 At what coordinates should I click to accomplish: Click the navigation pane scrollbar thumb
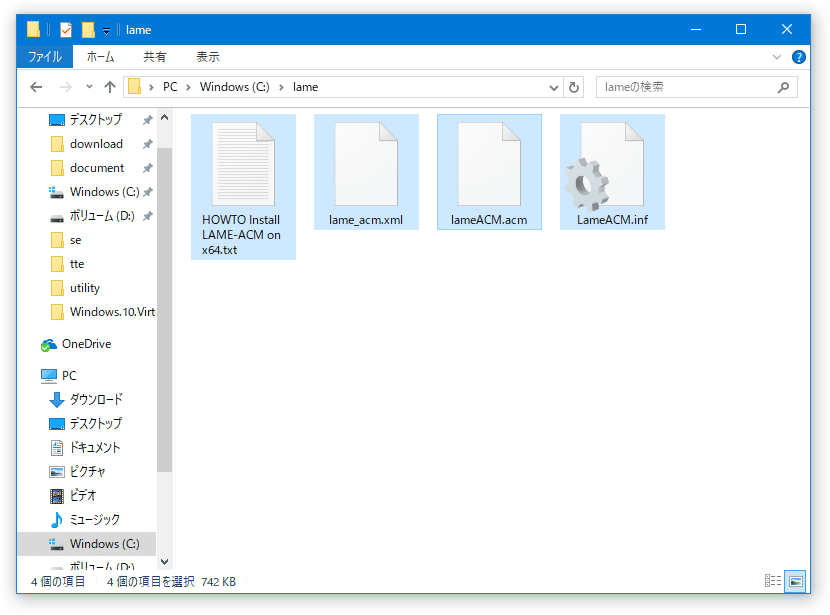[165, 310]
